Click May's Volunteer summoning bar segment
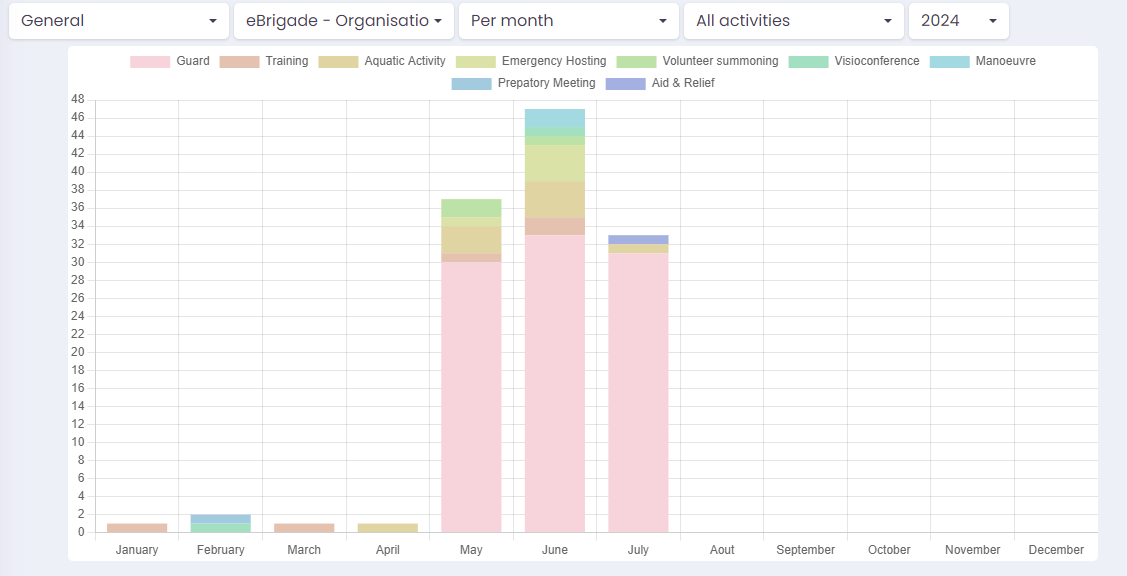This screenshot has height=576, width=1127. [472, 208]
